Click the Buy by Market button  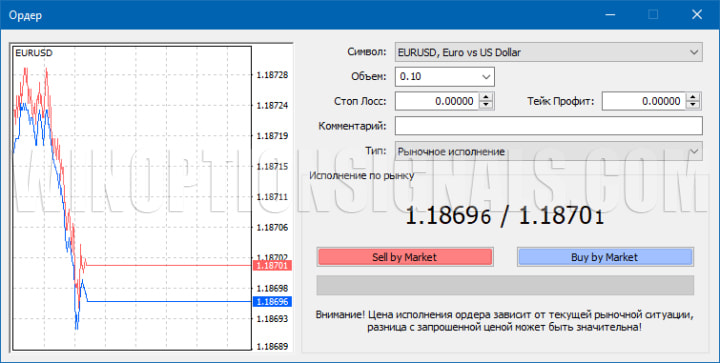click(605, 257)
